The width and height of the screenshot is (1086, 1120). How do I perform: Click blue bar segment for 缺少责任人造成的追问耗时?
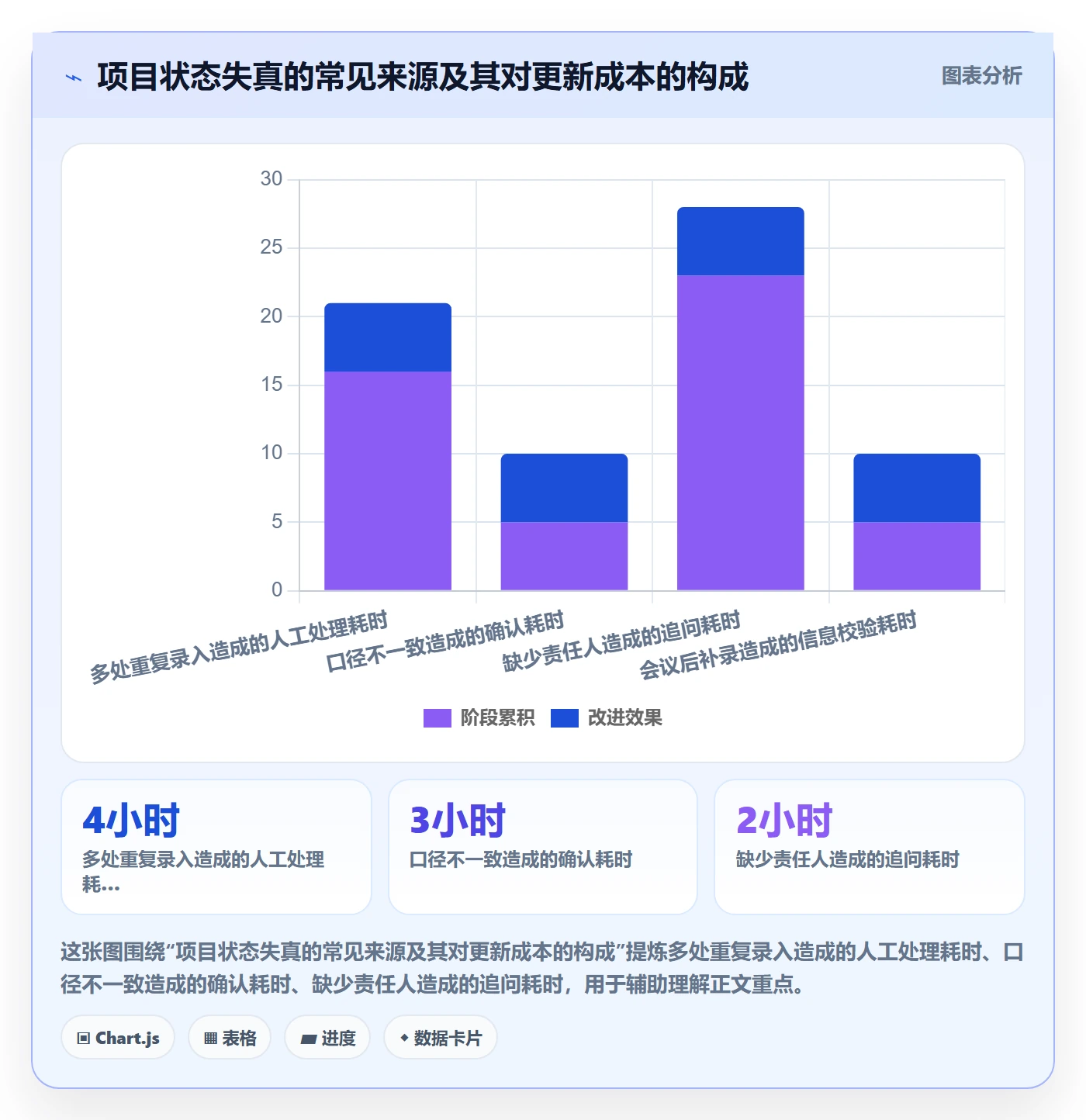point(741,241)
